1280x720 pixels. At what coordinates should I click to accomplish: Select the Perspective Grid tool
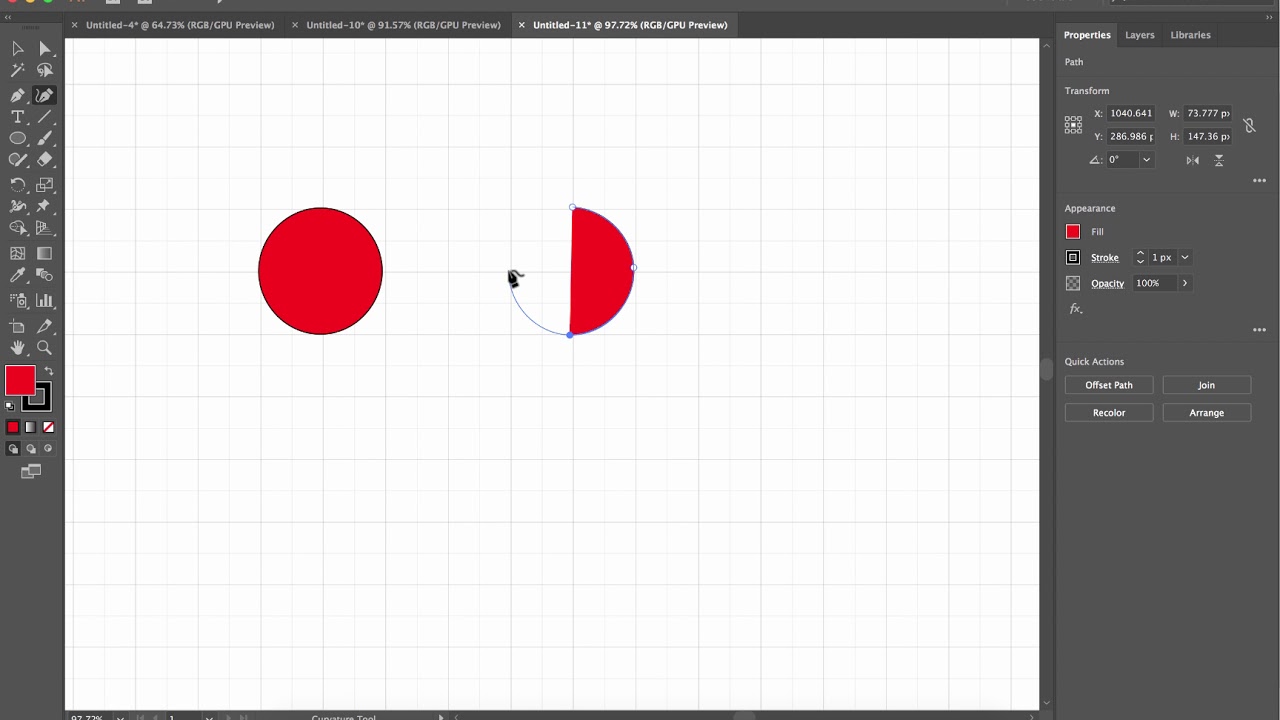(x=45, y=228)
